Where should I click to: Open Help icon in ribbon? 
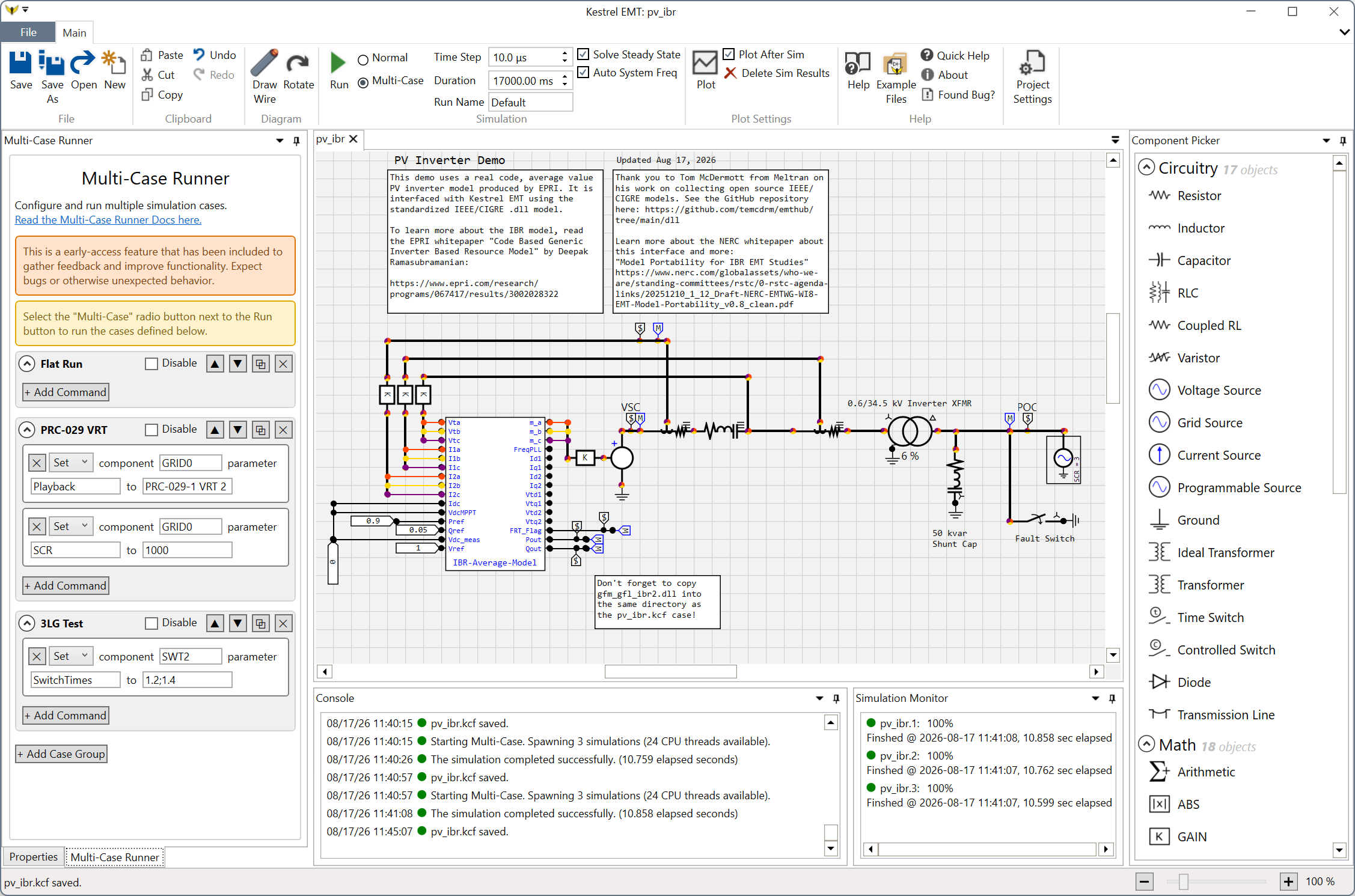click(x=858, y=63)
